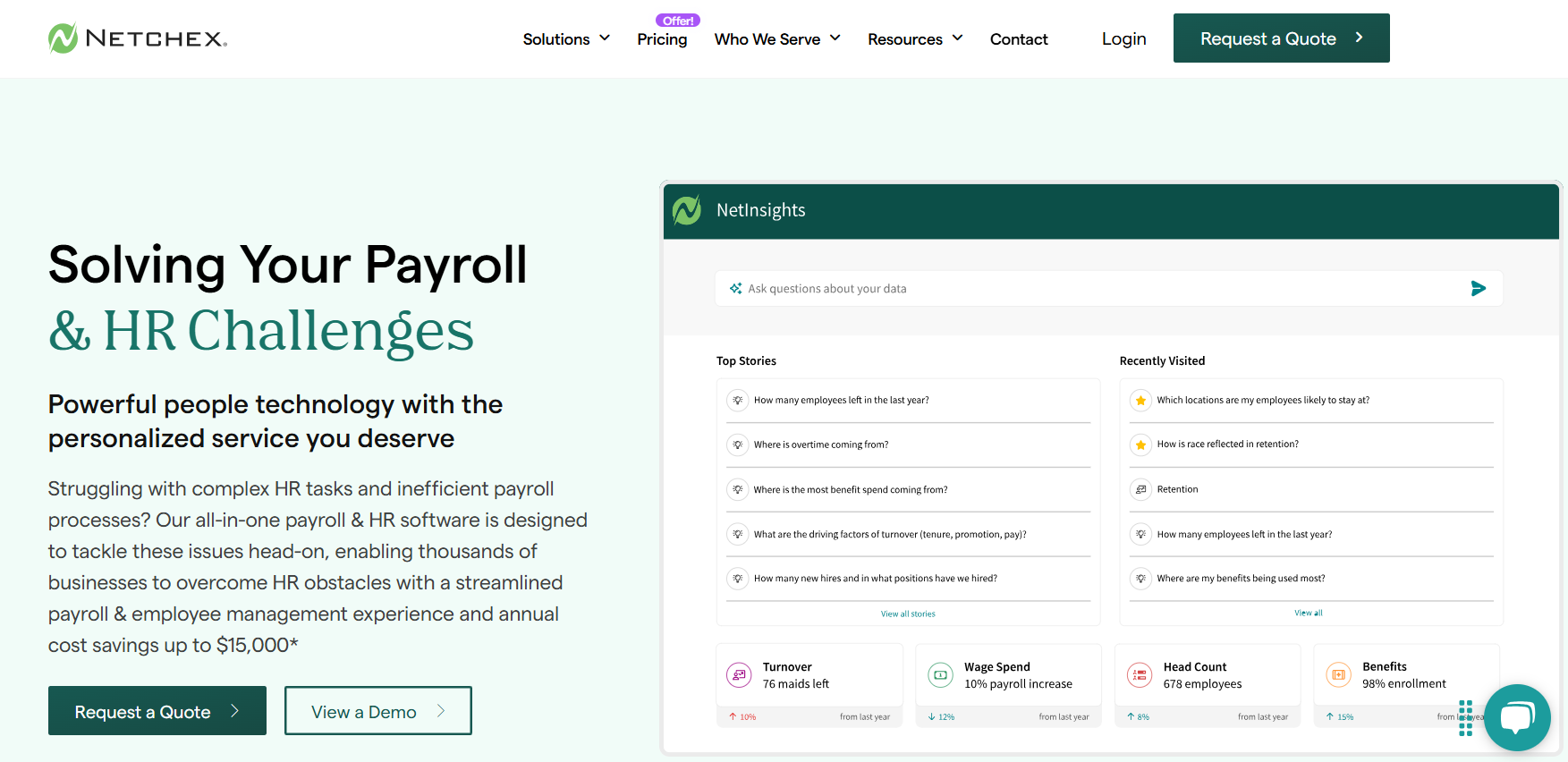Click the Benefits card icon
This screenshot has height=762, width=1568.
(1339, 675)
